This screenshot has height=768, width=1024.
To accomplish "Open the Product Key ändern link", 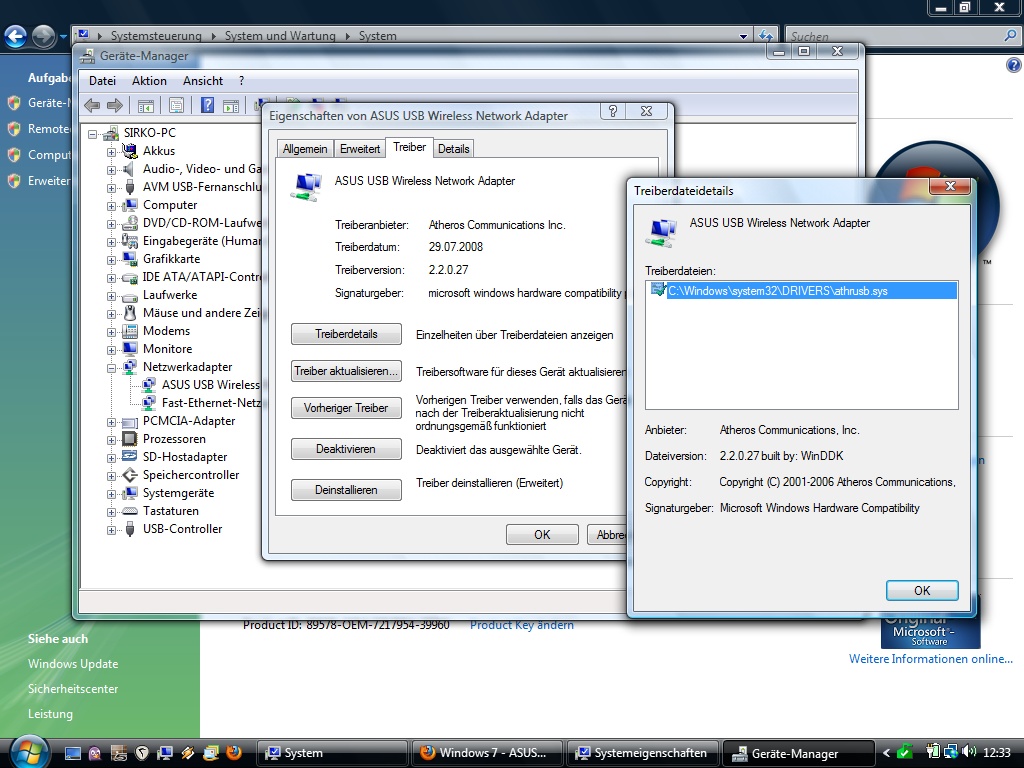I will (522, 625).
